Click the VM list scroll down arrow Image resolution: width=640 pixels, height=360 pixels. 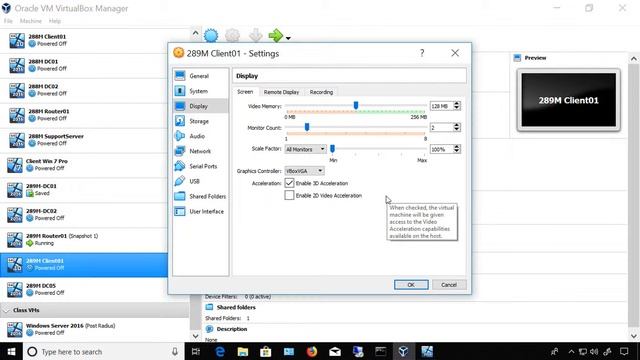coord(196,336)
